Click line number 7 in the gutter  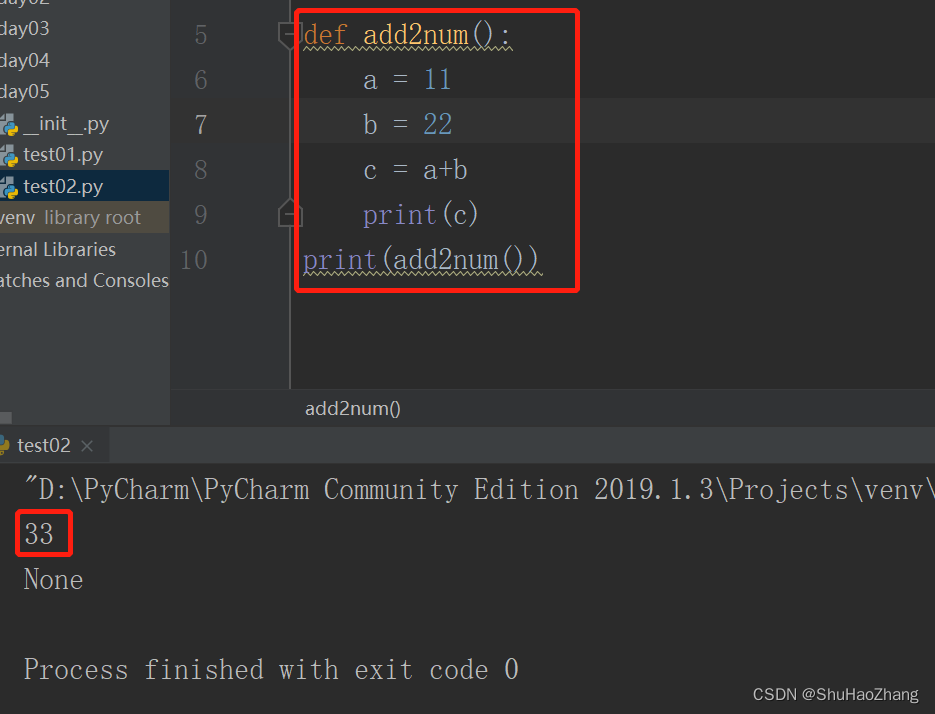(201, 125)
